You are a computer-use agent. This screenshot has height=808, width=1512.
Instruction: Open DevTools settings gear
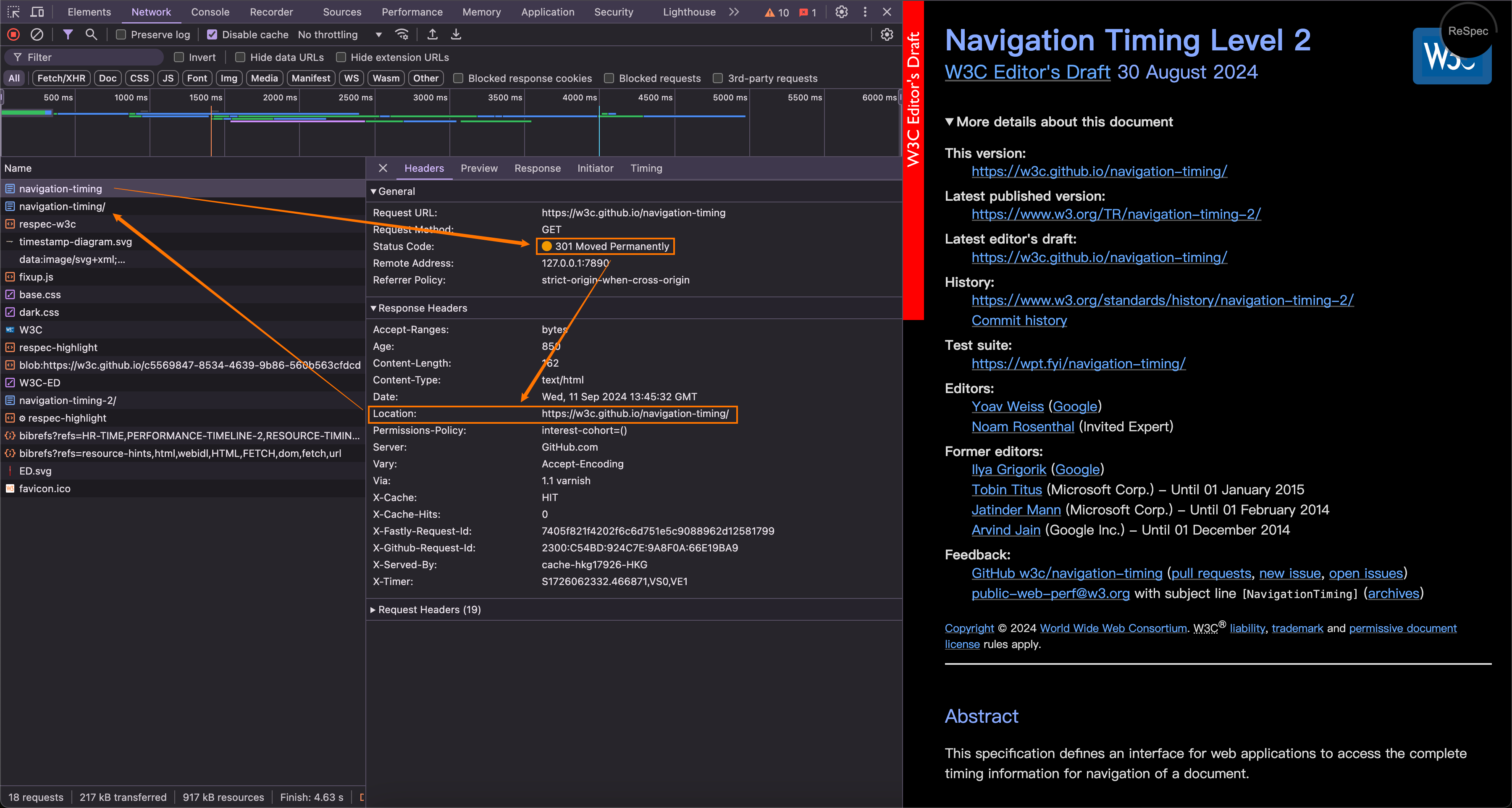tap(842, 12)
